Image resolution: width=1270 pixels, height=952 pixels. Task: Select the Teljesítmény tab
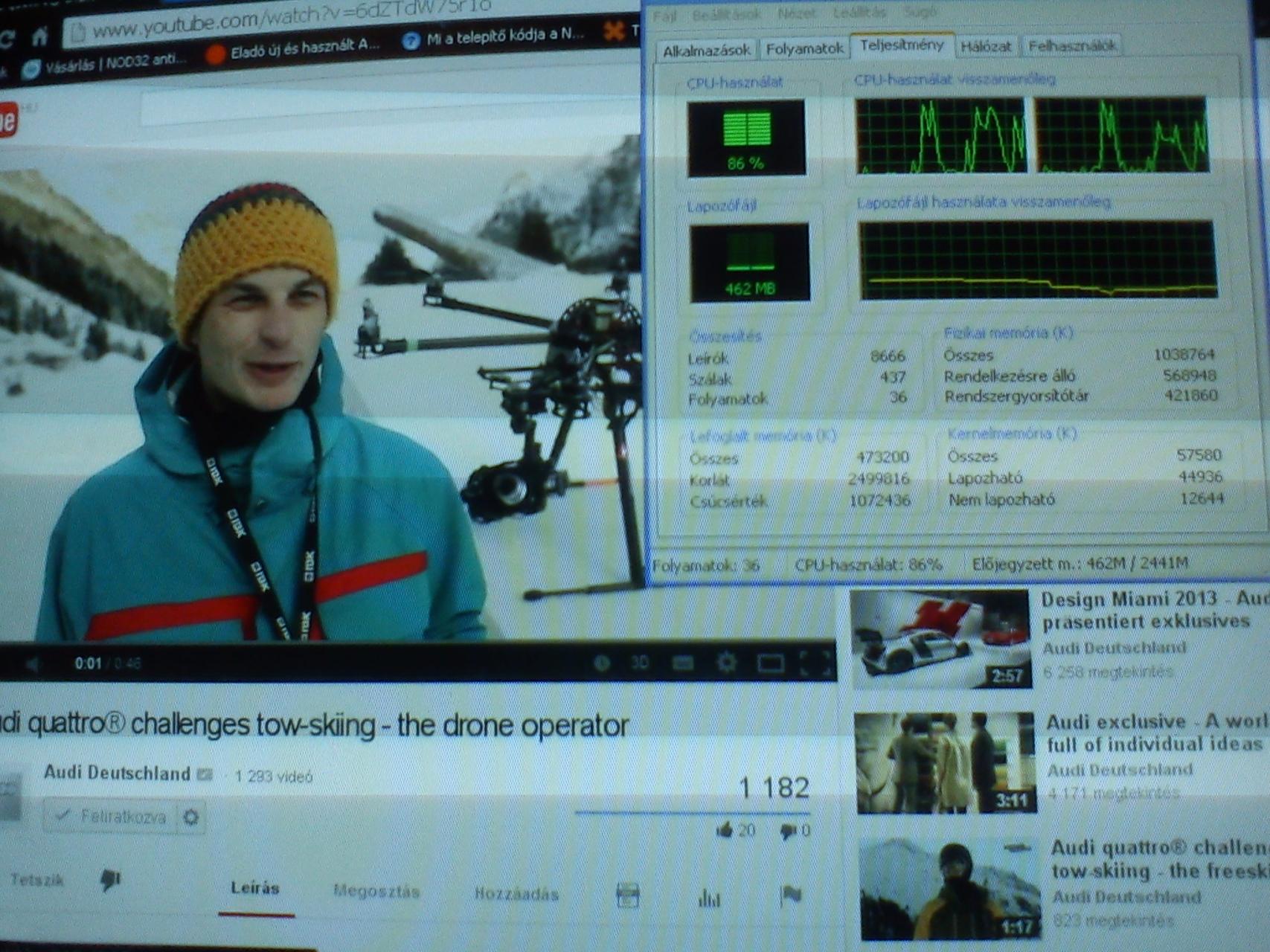pos(902,45)
